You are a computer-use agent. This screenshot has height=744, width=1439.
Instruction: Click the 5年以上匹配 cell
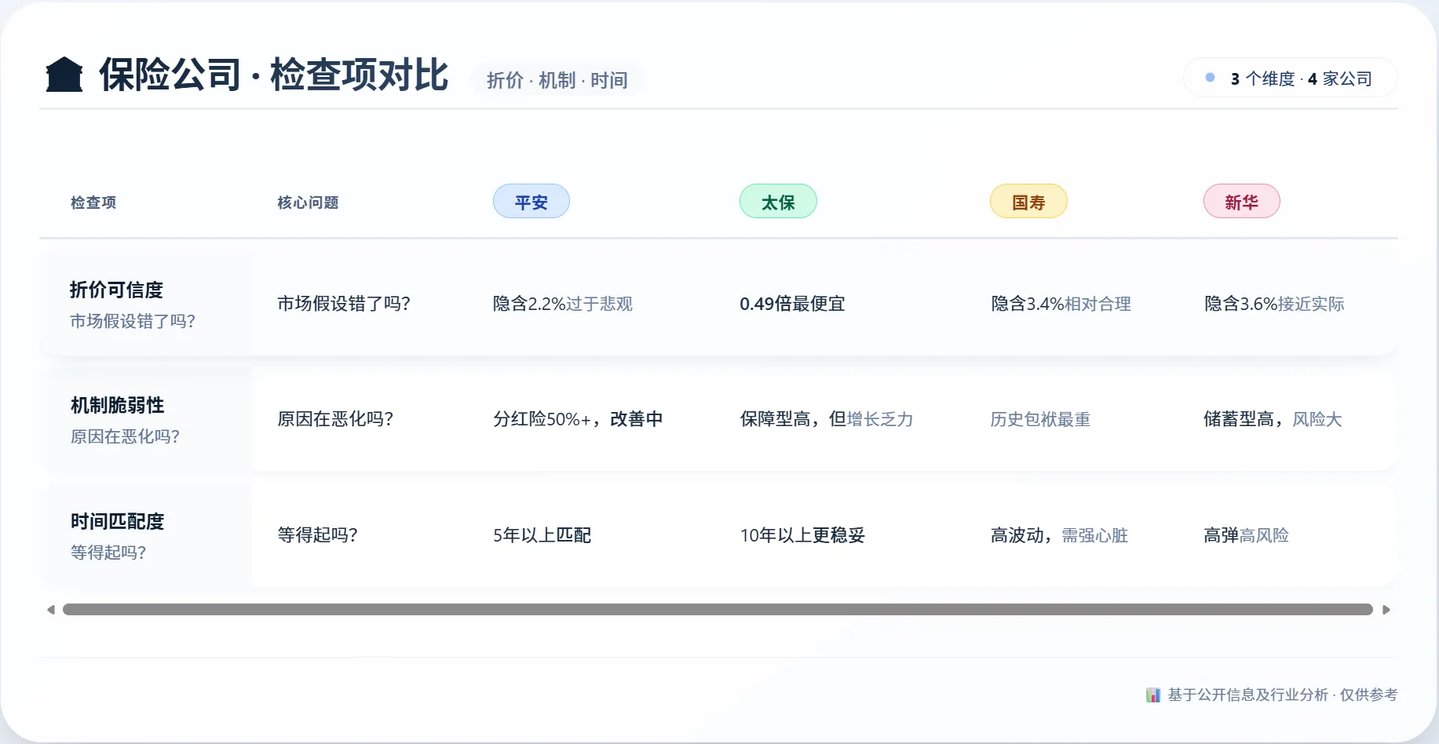pos(542,535)
